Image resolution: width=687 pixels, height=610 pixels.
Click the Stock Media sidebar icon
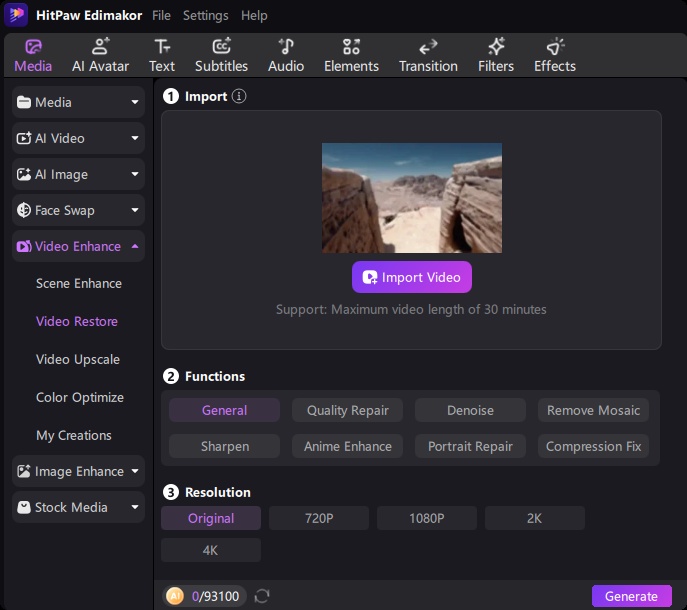coord(24,507)
